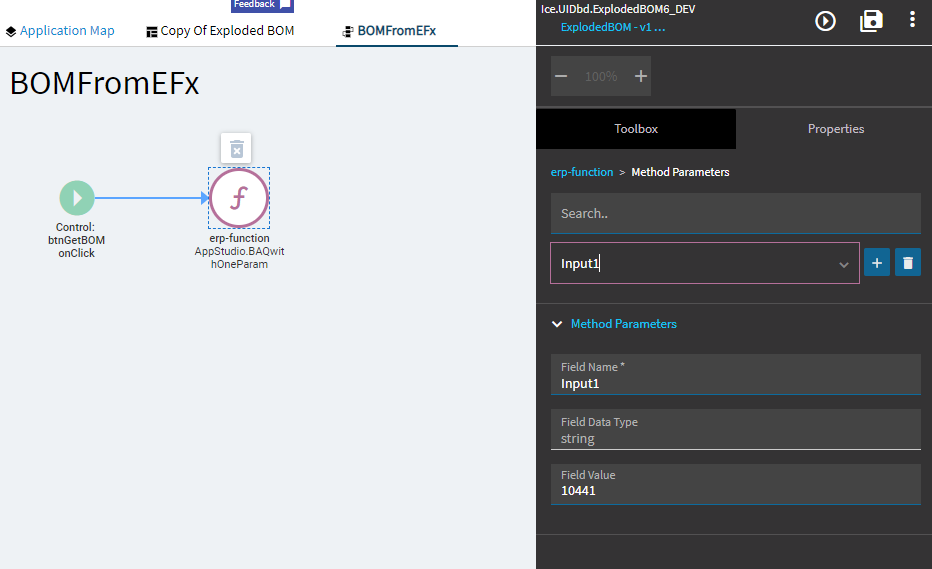Zoom in with the plus button
The width and height of the screenshot is (932, 569).
click(640, 76)
